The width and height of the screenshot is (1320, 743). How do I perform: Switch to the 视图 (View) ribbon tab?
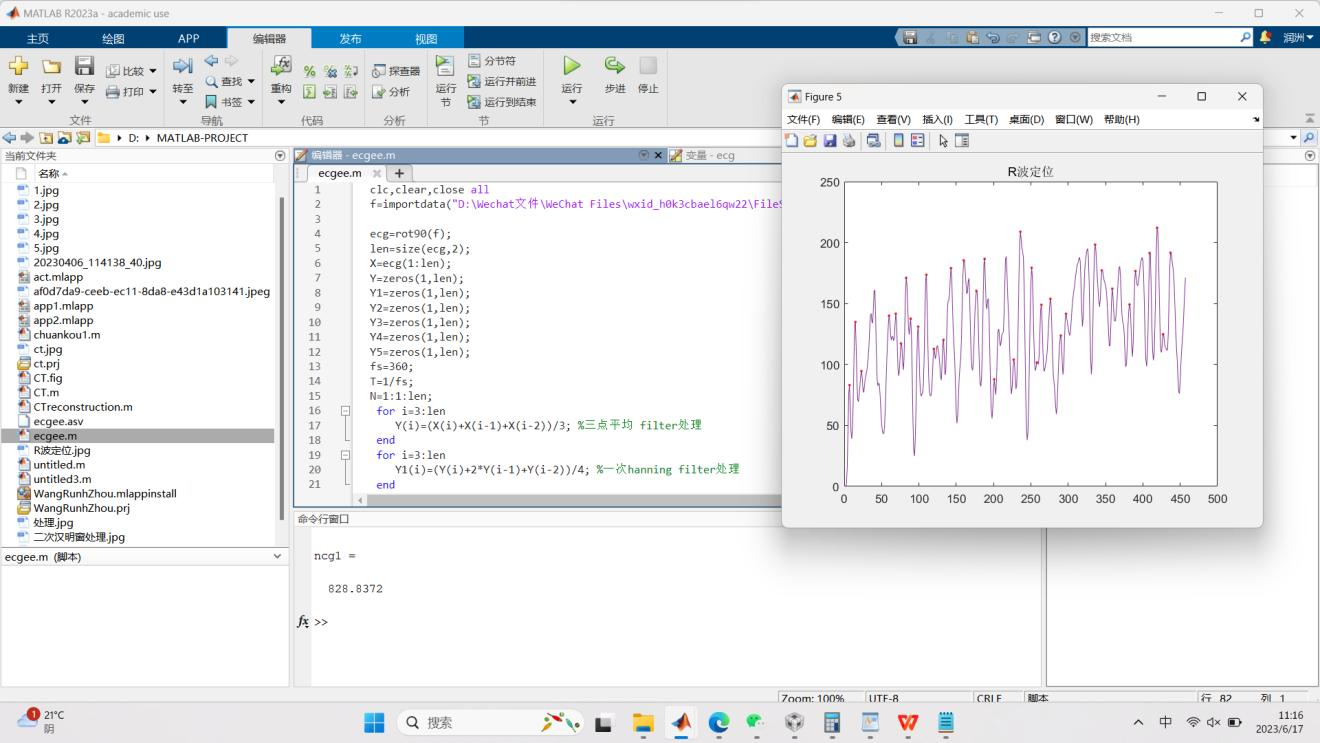426,39
